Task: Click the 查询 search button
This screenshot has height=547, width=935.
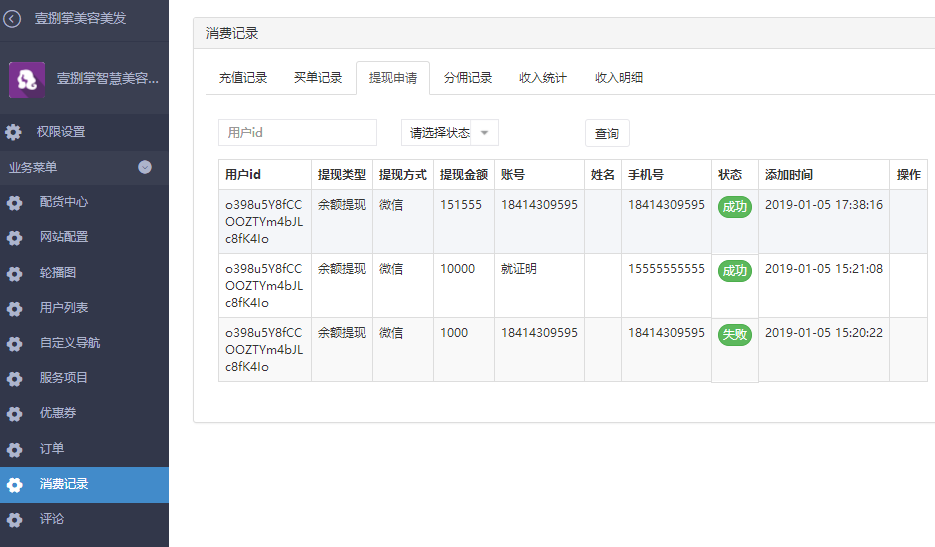Action: pyautogui.click(x=607, y=133)
